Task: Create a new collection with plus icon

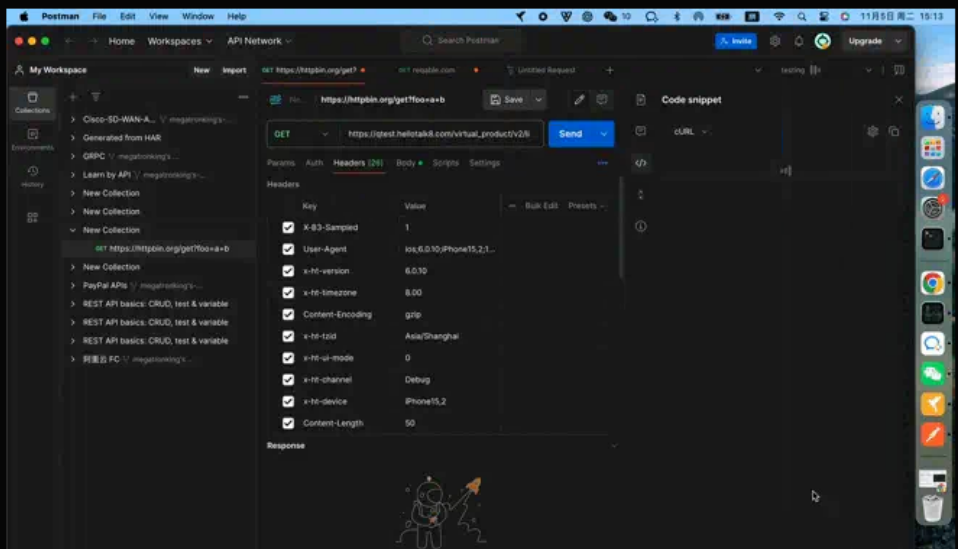Action: [x=73, y=97]
